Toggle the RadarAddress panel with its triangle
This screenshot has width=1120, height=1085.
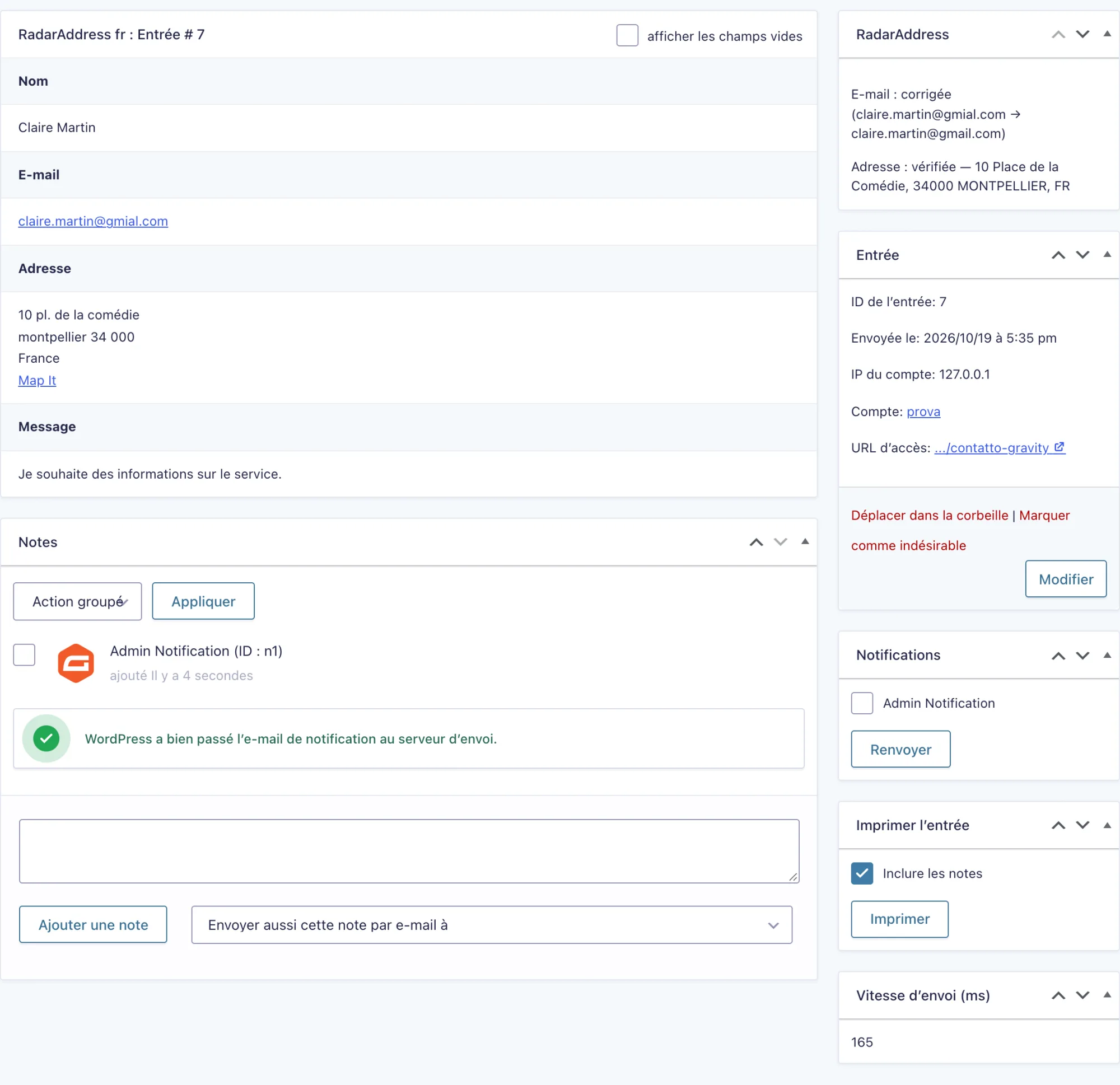click(x=1107, y=34)
